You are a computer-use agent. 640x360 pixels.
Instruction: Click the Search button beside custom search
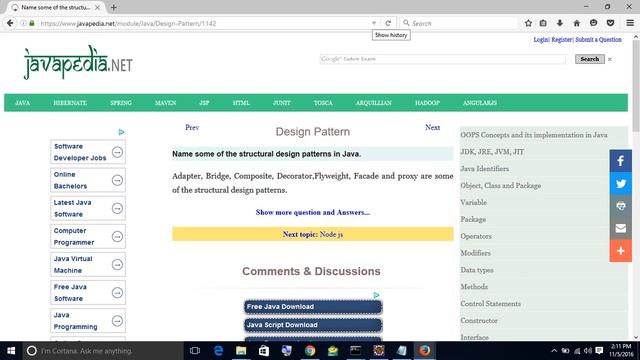[589, 59]
